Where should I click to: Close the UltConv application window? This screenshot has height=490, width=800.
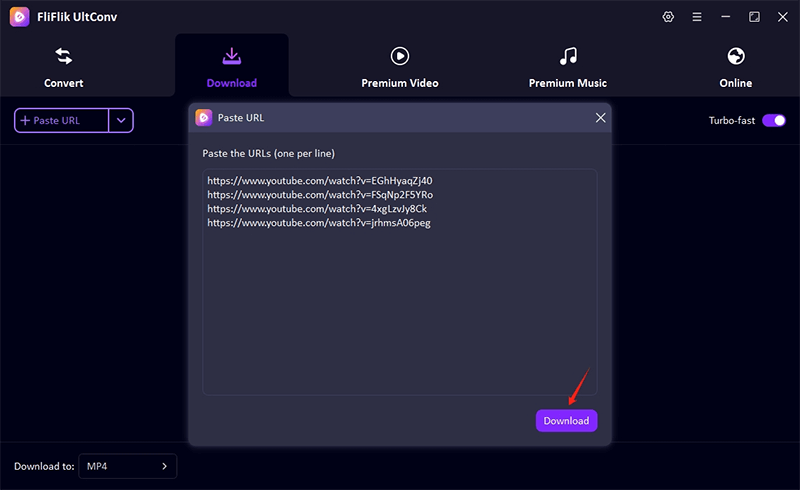click(x=783, y=17)
